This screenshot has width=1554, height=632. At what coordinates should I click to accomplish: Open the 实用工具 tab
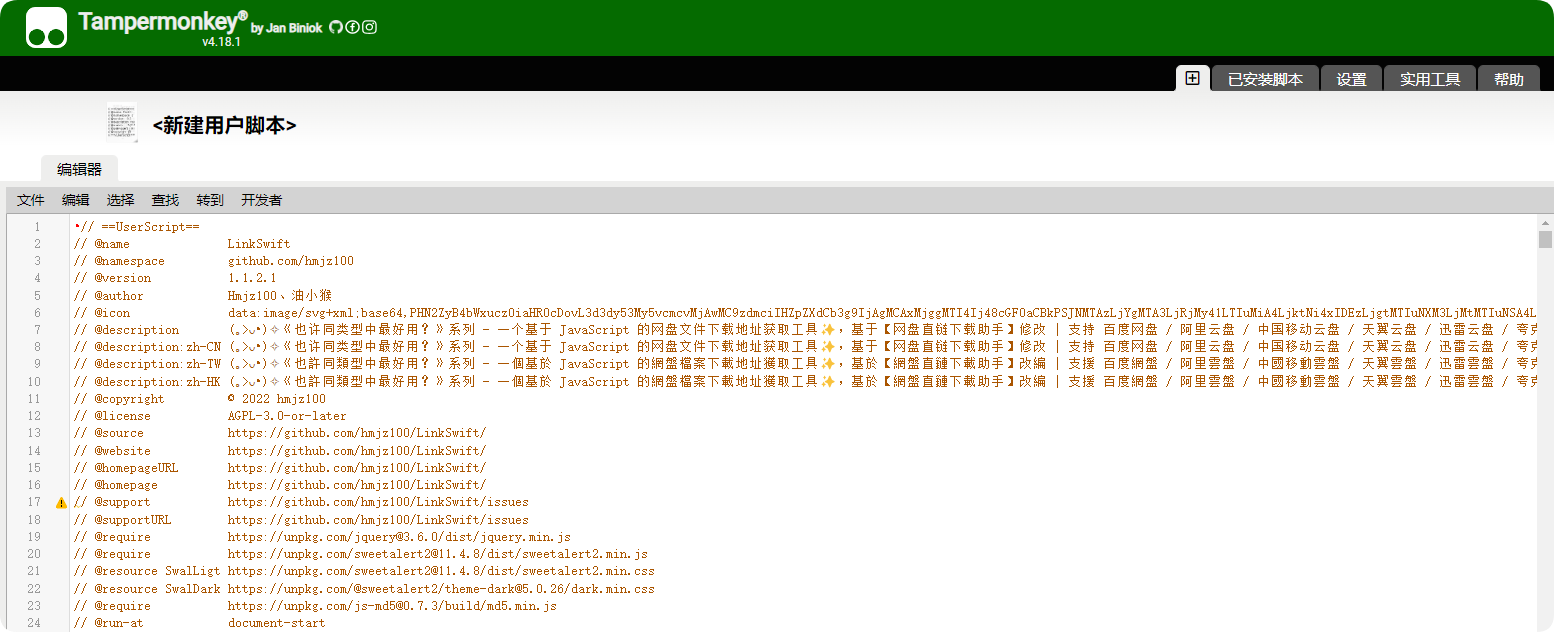pyautogui.click(x=1430, y=79)
